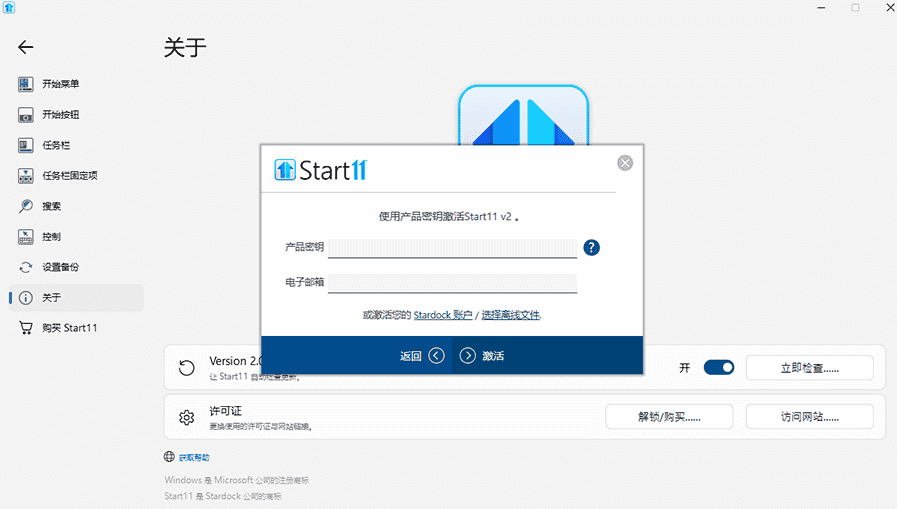Toggle automatic update check switch off
The height and width of the screenshot is (509, 897).
coord(719,367)
